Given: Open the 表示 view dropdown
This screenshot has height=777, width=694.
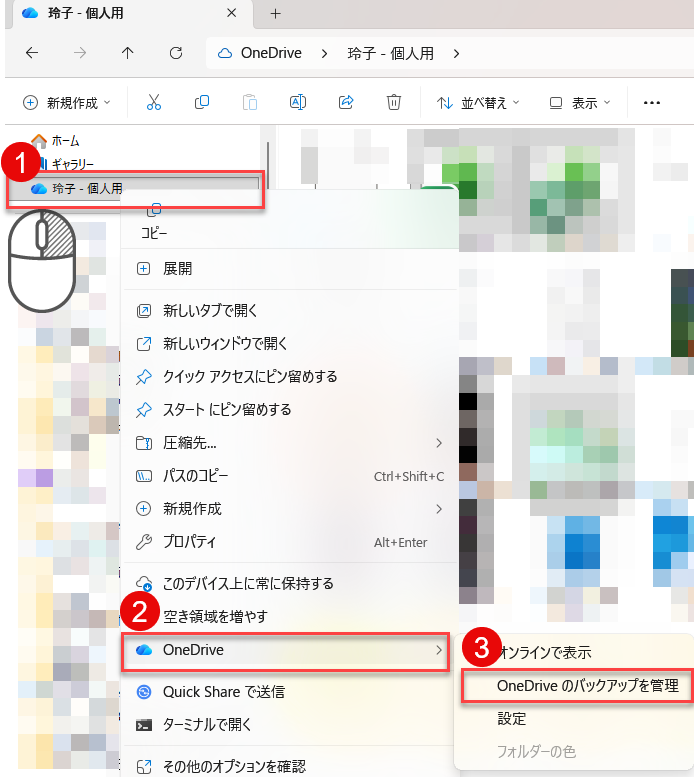Looking at the screenshot, I should click(580, 102).
